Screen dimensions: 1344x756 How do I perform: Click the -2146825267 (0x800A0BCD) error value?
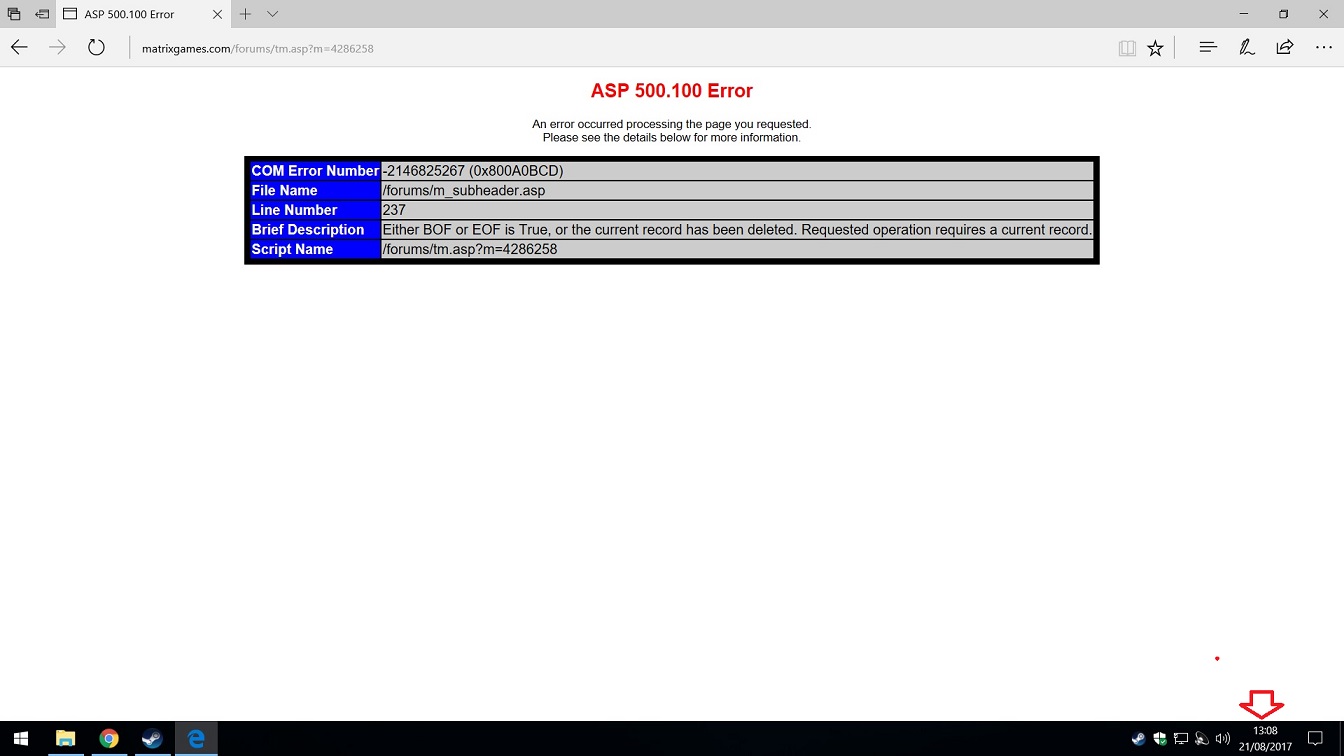click(473, 171)
